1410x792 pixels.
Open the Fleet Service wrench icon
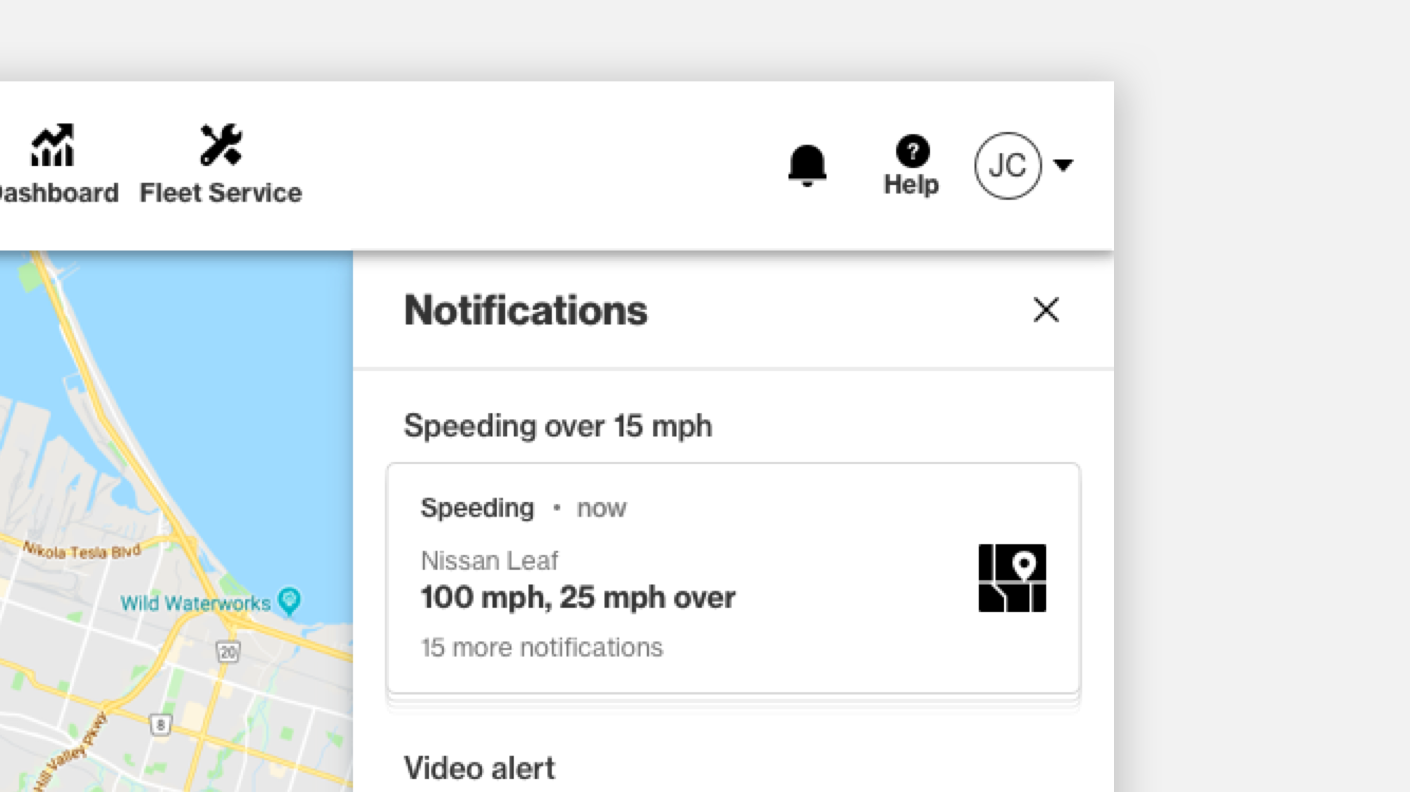click(221, 146)
